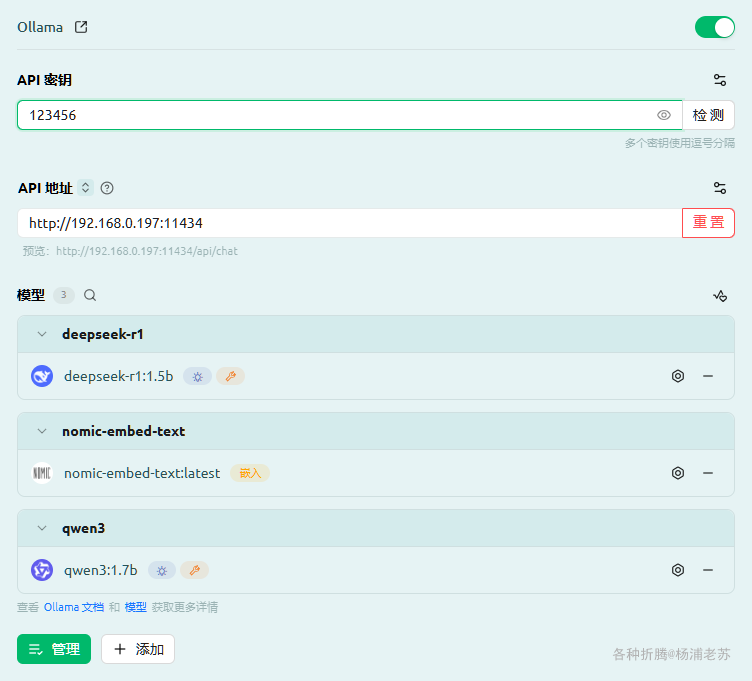Show API key with eye icon

click(x=664, y=115)
